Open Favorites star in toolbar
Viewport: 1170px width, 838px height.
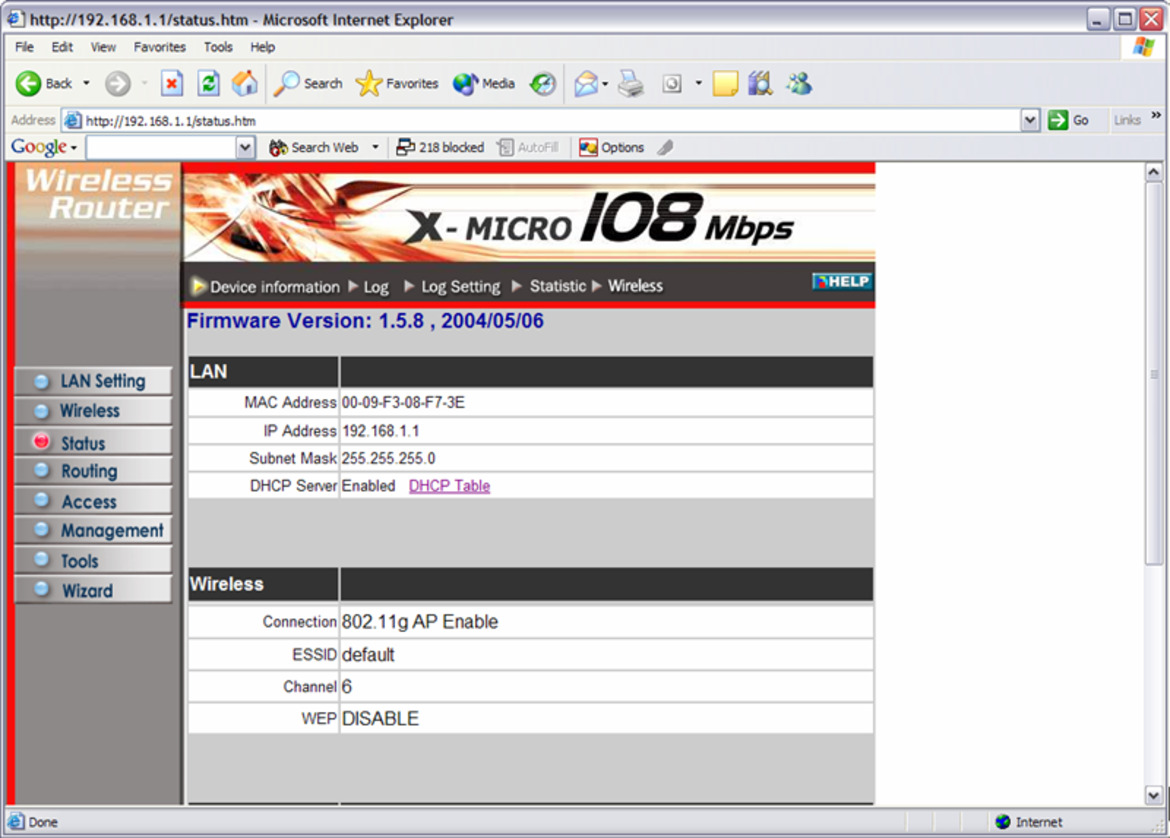(x=397, y=84)
